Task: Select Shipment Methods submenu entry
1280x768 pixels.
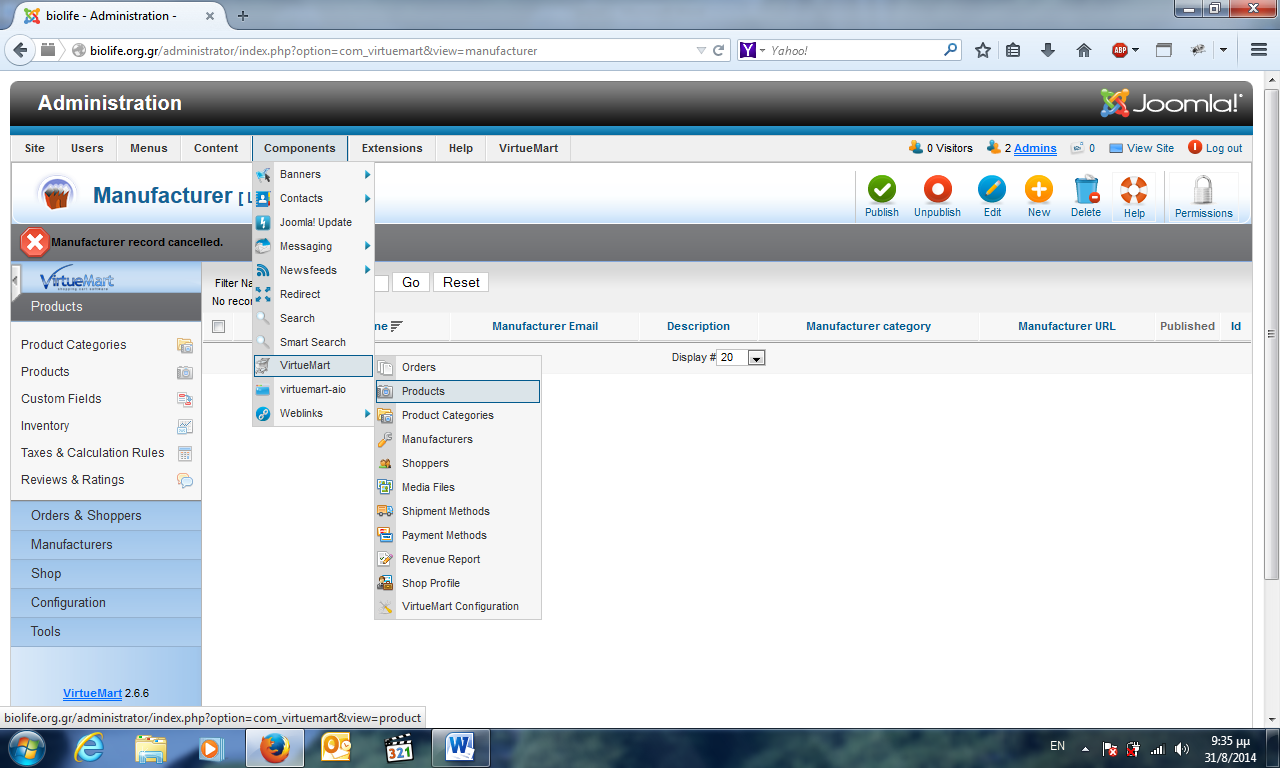Action: tap(457, 511)
